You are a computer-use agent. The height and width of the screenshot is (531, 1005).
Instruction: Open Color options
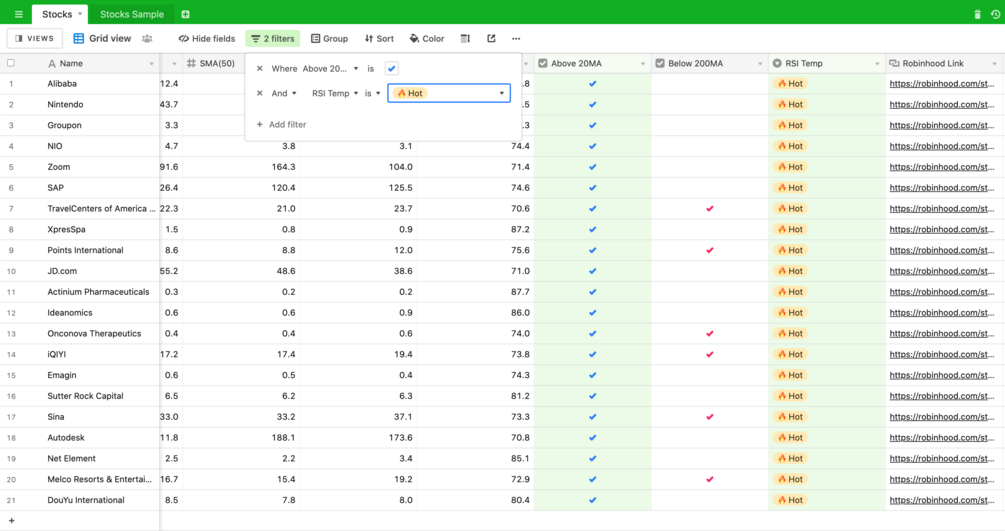pos(427,38)
